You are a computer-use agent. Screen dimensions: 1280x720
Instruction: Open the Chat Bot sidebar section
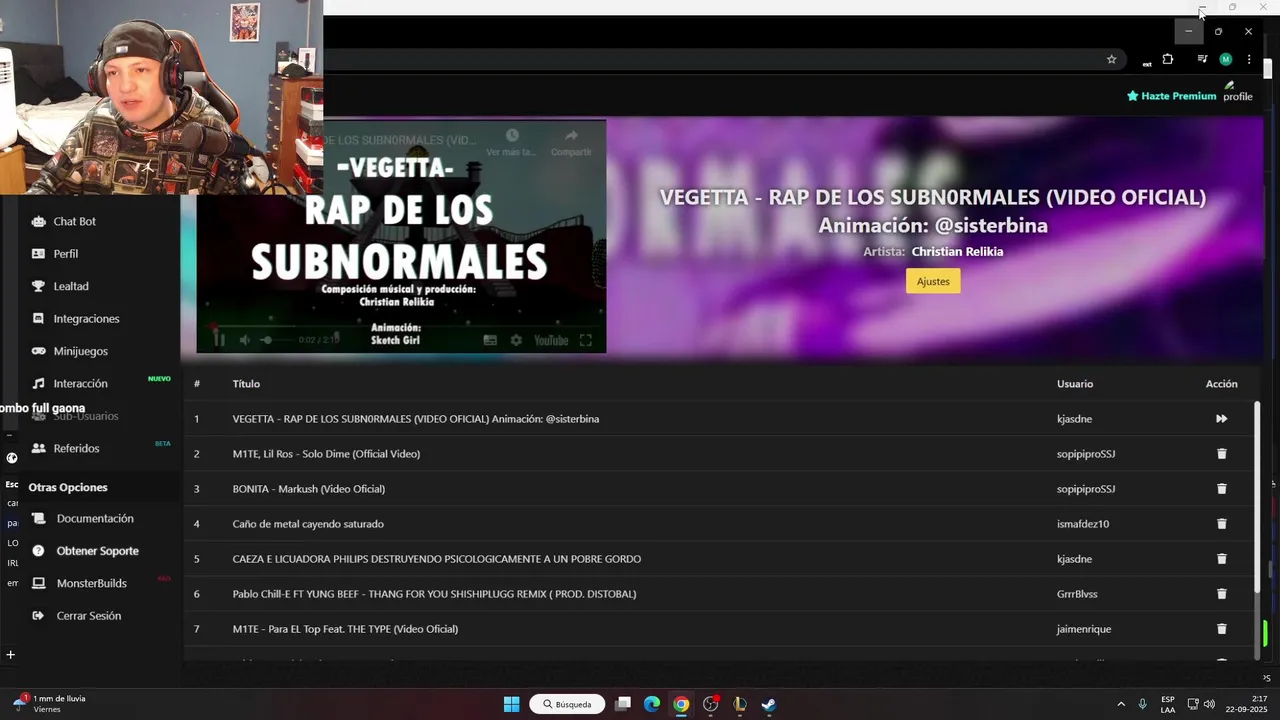(x=75, y=221)
